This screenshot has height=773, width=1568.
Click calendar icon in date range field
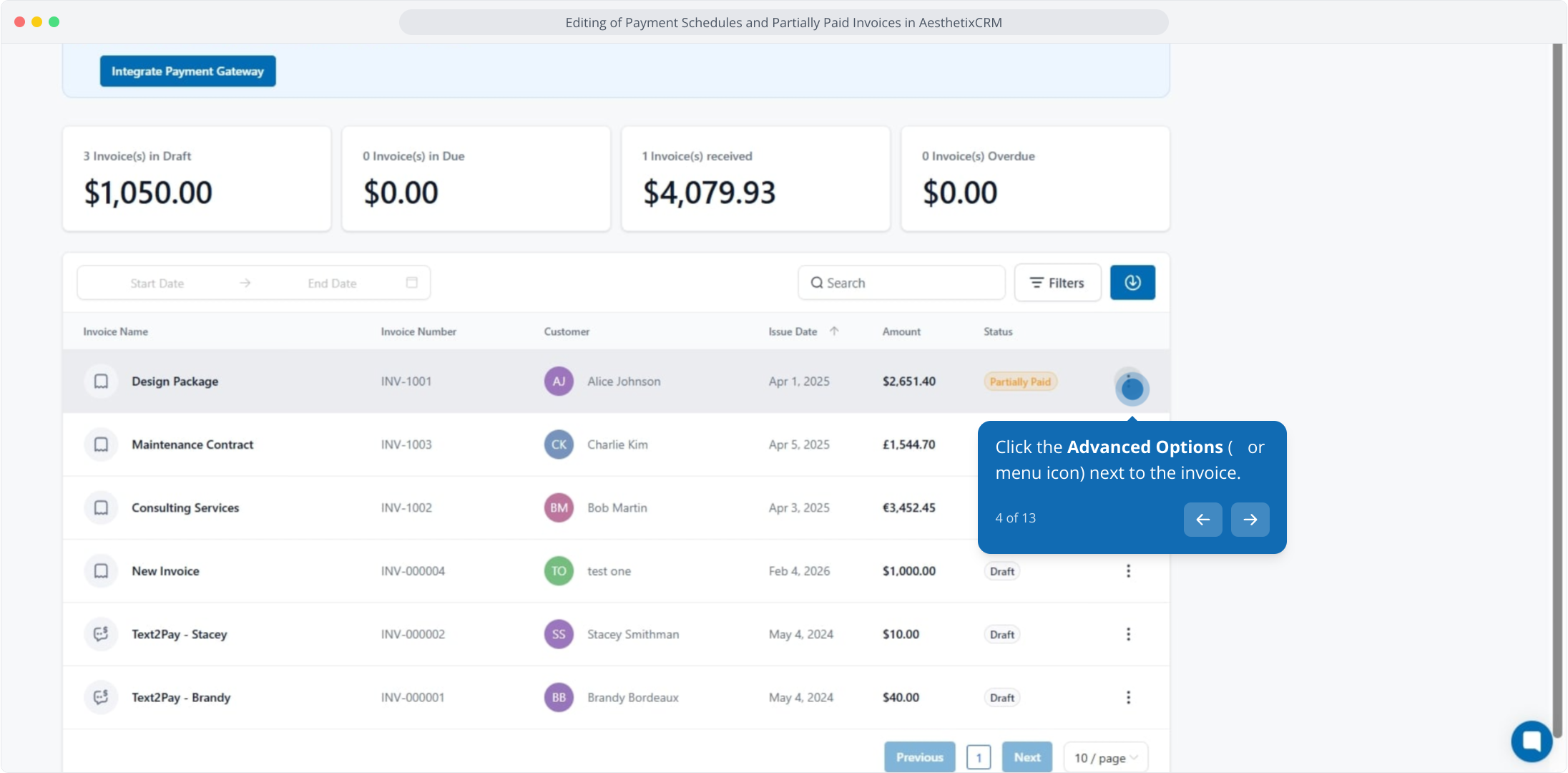click(412, 283)
